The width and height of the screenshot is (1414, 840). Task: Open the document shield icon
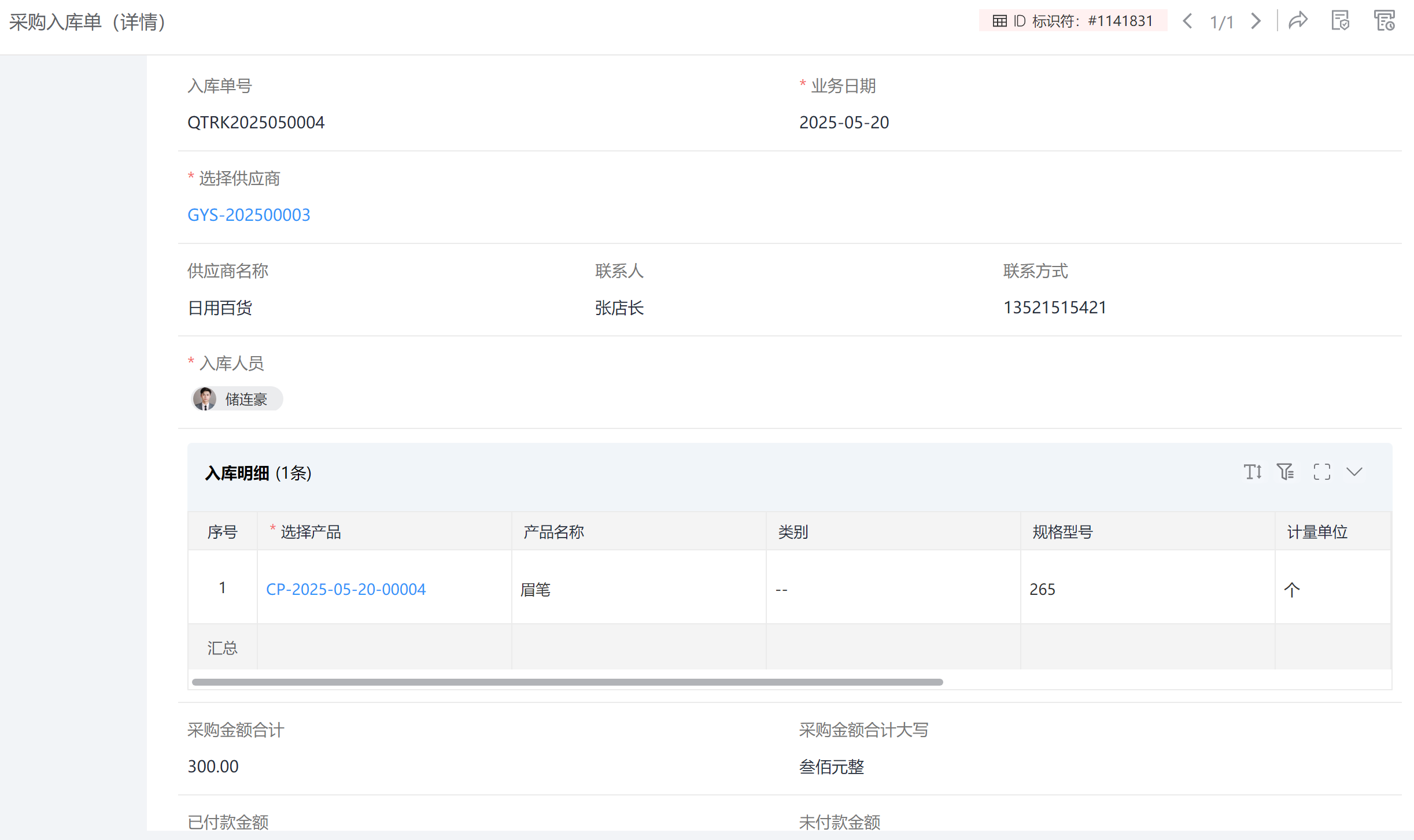1340,21
